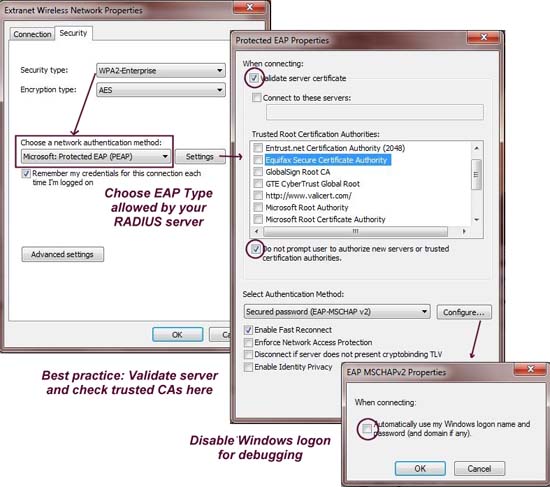Click the Settings button next to PEAP
Image resolution: width=550 pixels, height=487 pixels.
click(x=200, y=156)
